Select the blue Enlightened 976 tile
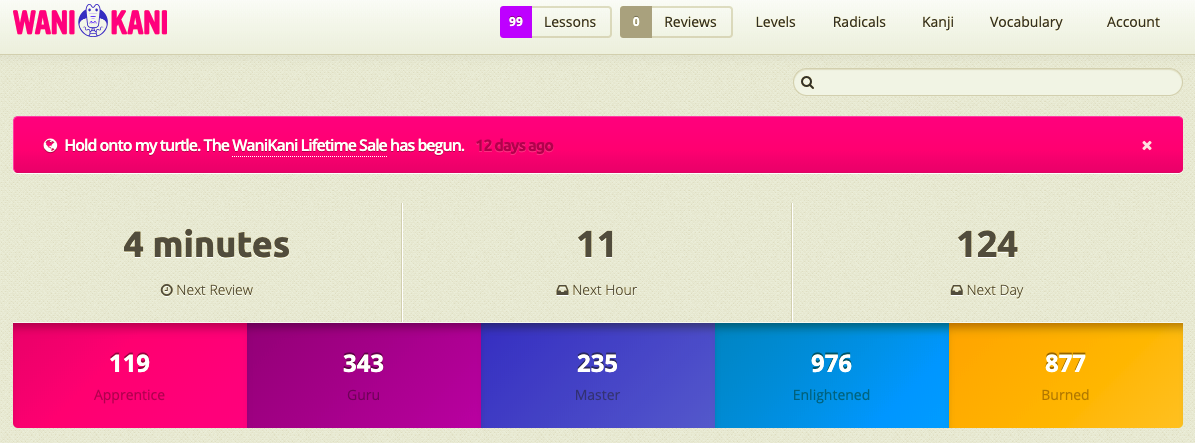The image size is (1195, 443). (x=831, y=375)
